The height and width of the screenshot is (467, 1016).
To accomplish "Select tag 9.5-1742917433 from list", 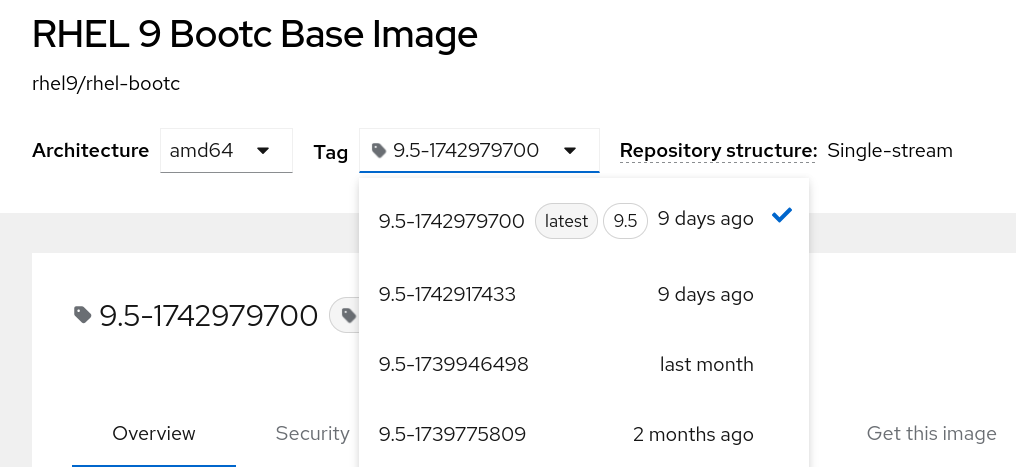I will 584,295.
